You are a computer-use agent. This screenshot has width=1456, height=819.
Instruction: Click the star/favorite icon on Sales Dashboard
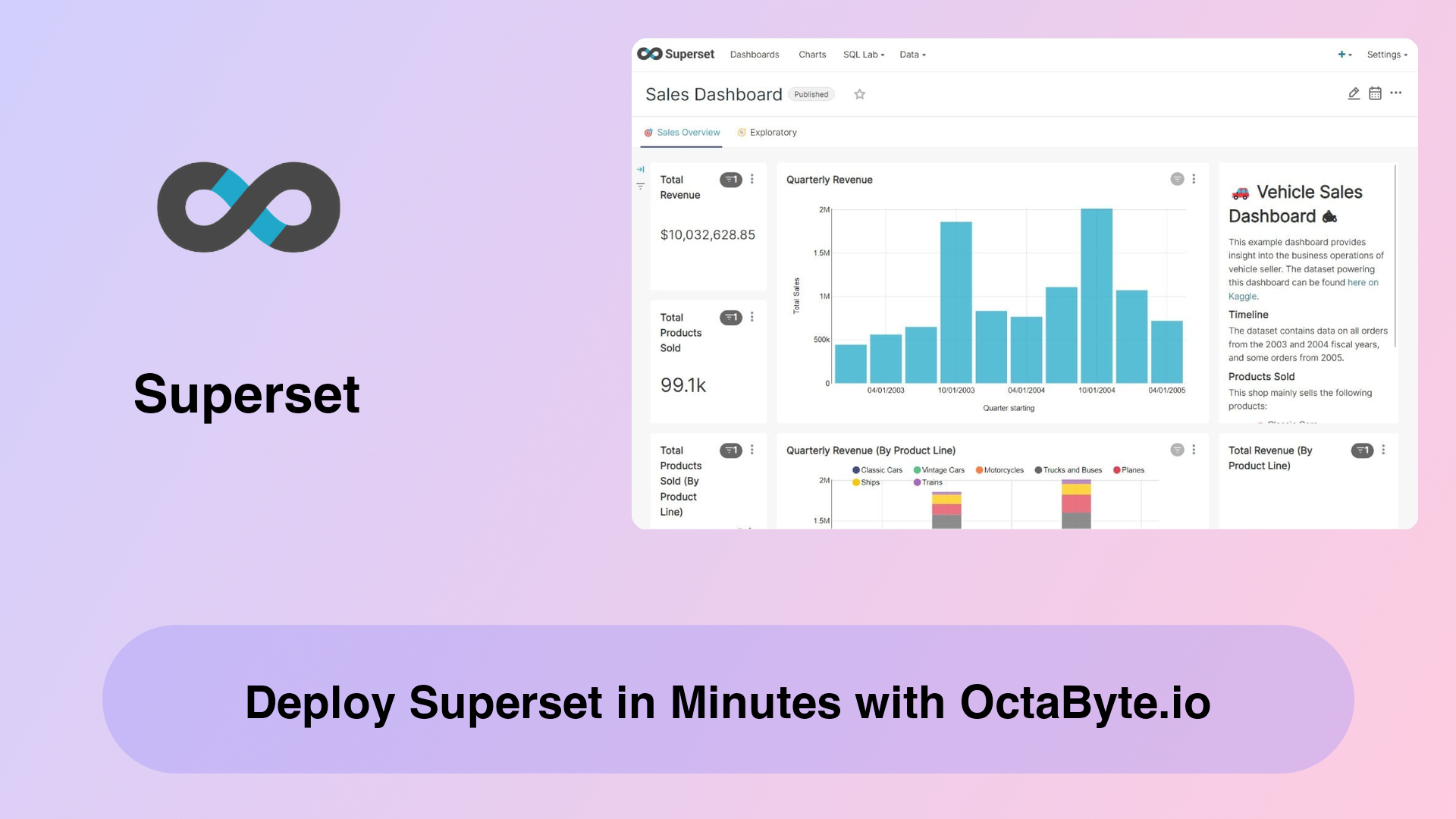pyautogui.click(x=859, y=93)
